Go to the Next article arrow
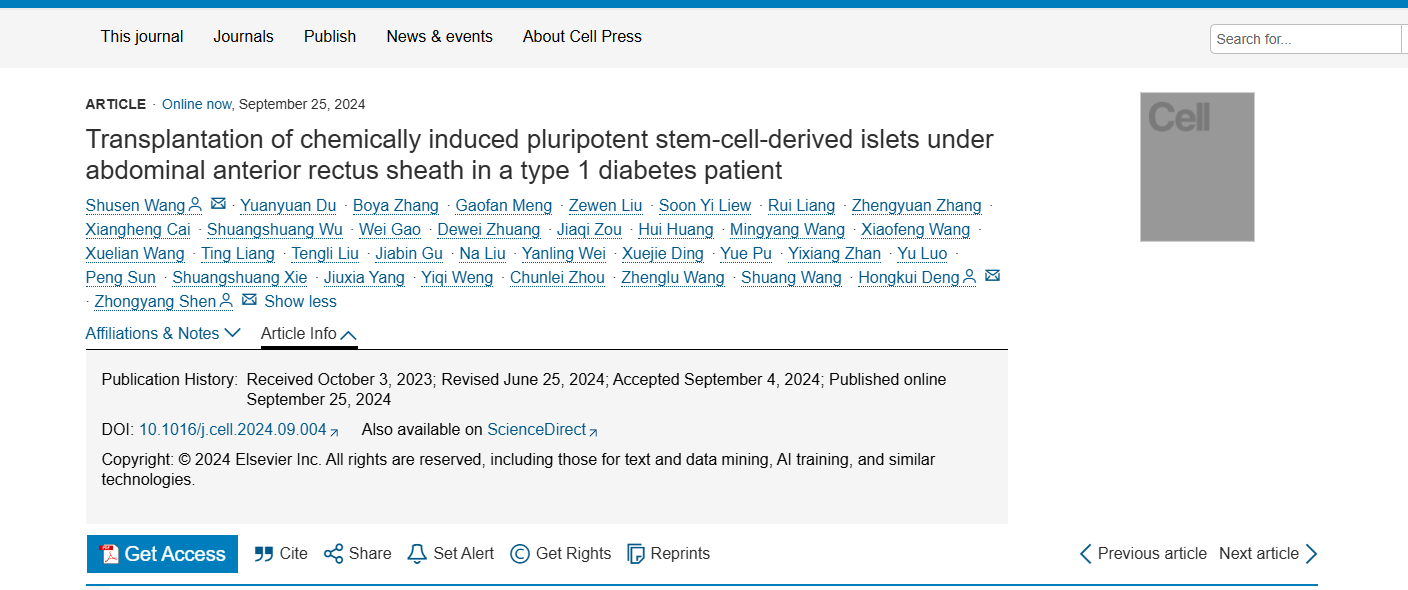This screenshot has height=590, width=1408. click(1311, 554)
